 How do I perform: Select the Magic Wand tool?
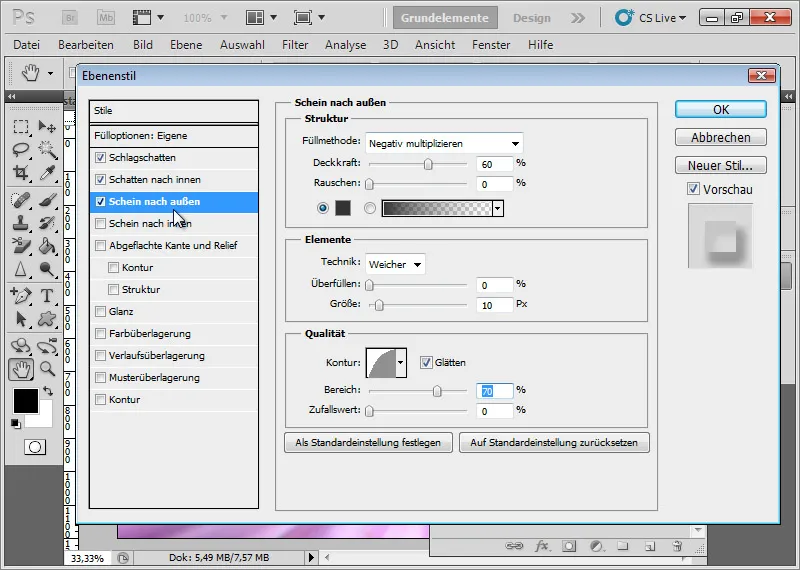(x=47, y=150)
